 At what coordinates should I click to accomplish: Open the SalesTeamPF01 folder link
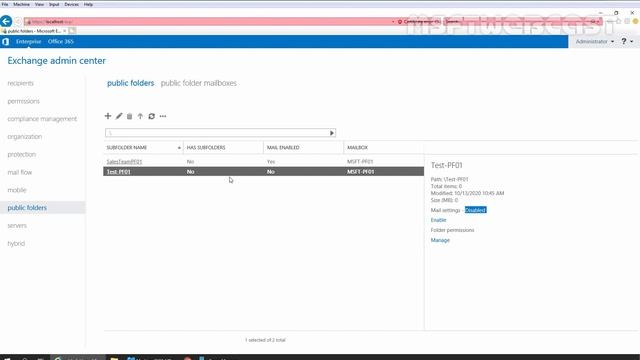[x=124, y=162]
